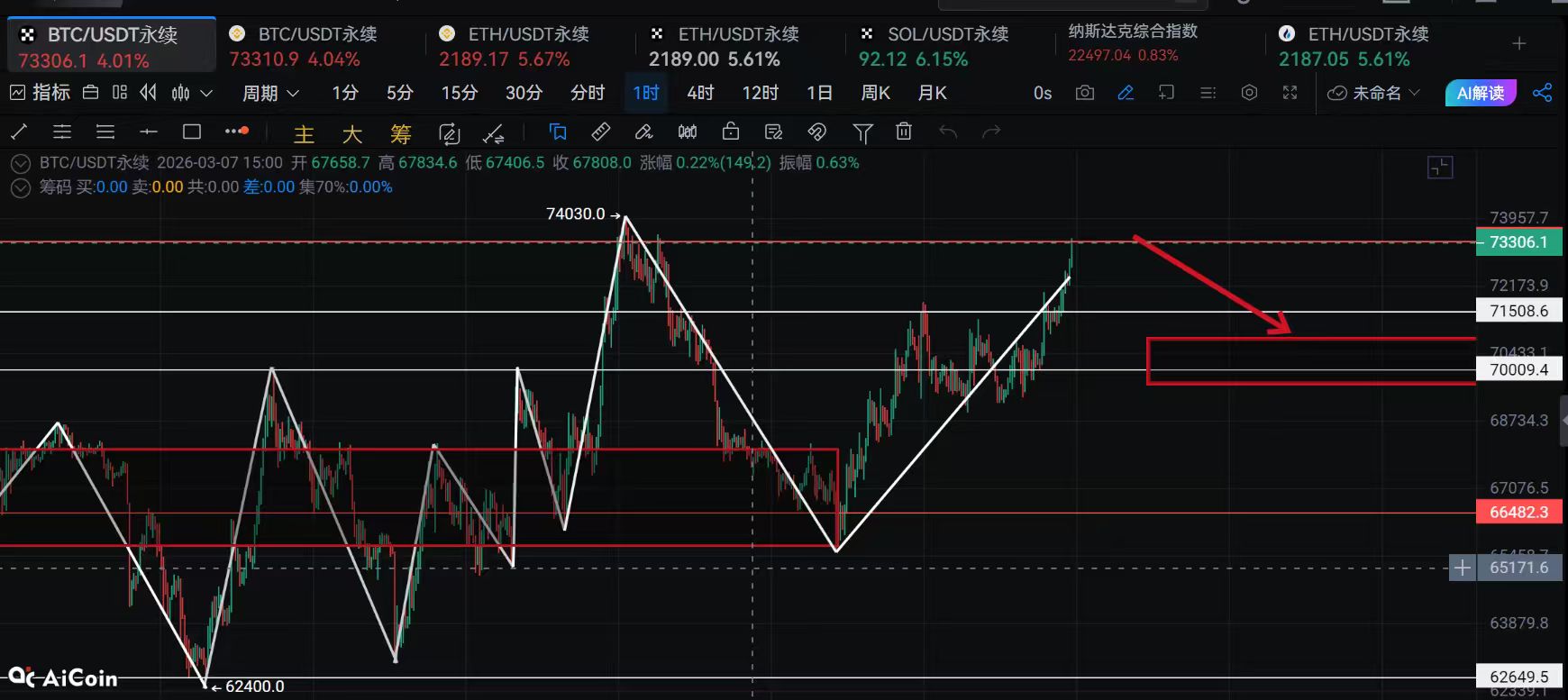Collapse the BTC/USDT永续 info row

[21, 163]
